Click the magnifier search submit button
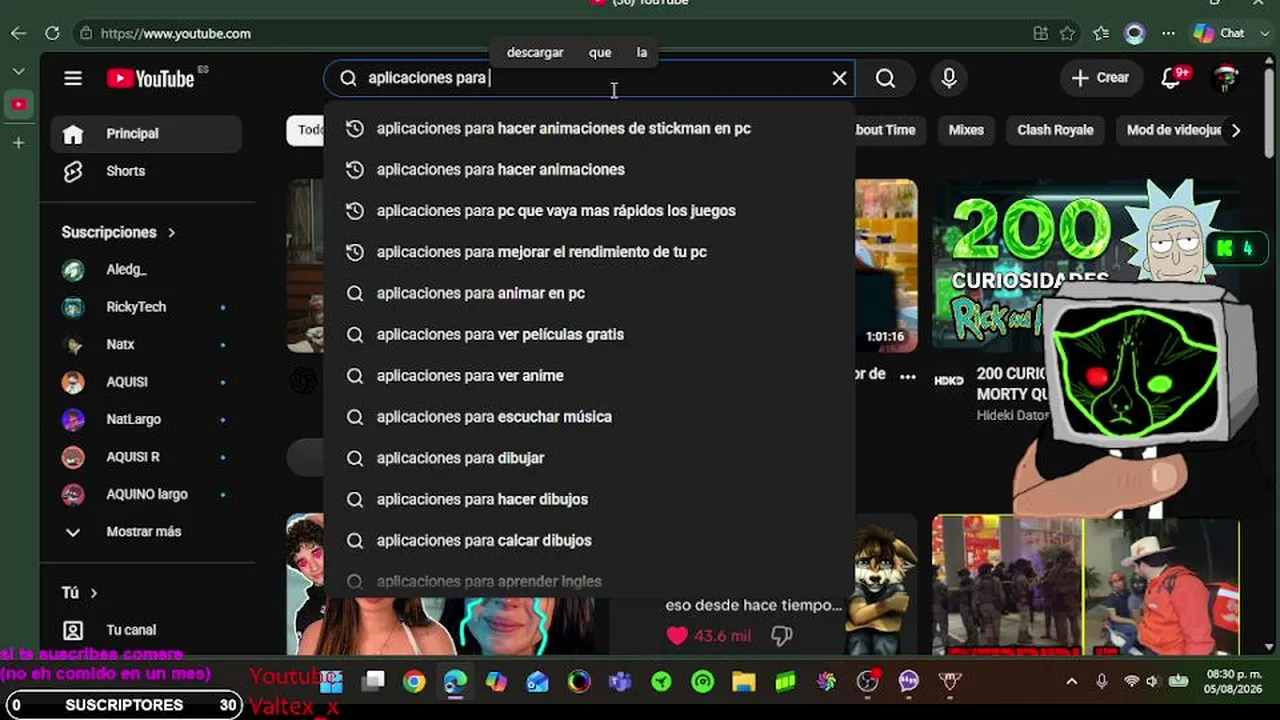The image size is (1280, 720). pos(885,78)
